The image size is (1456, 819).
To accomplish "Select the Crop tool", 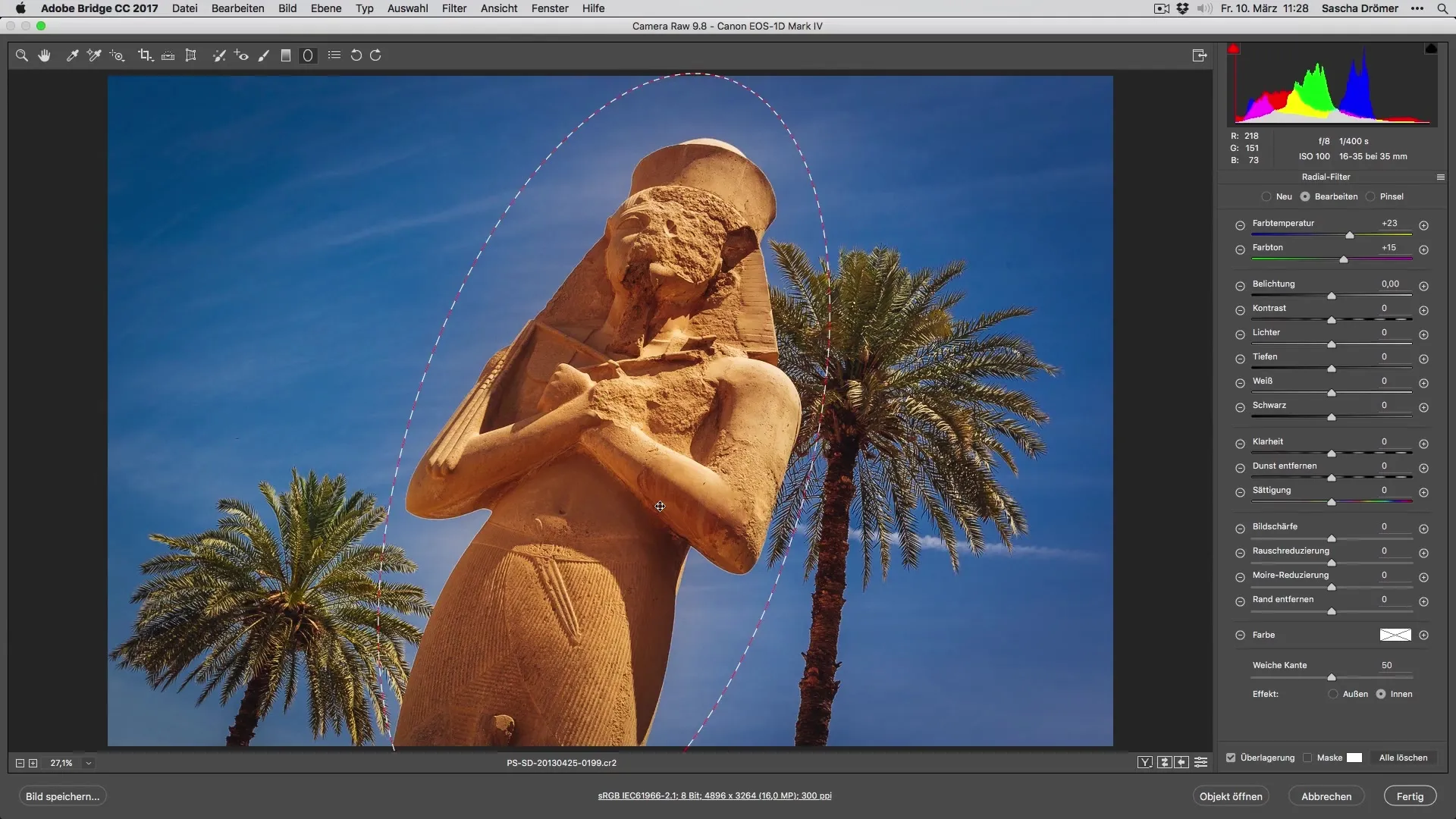I will point(145,55).
